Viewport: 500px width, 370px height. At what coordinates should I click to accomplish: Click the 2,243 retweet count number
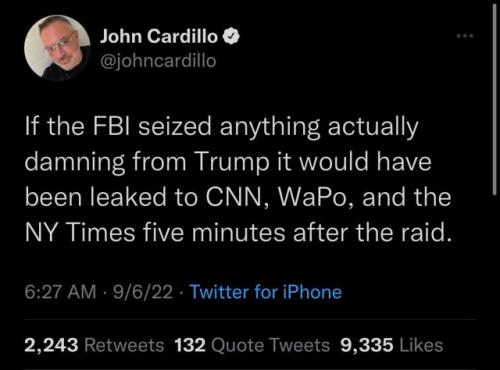[51, 345]
